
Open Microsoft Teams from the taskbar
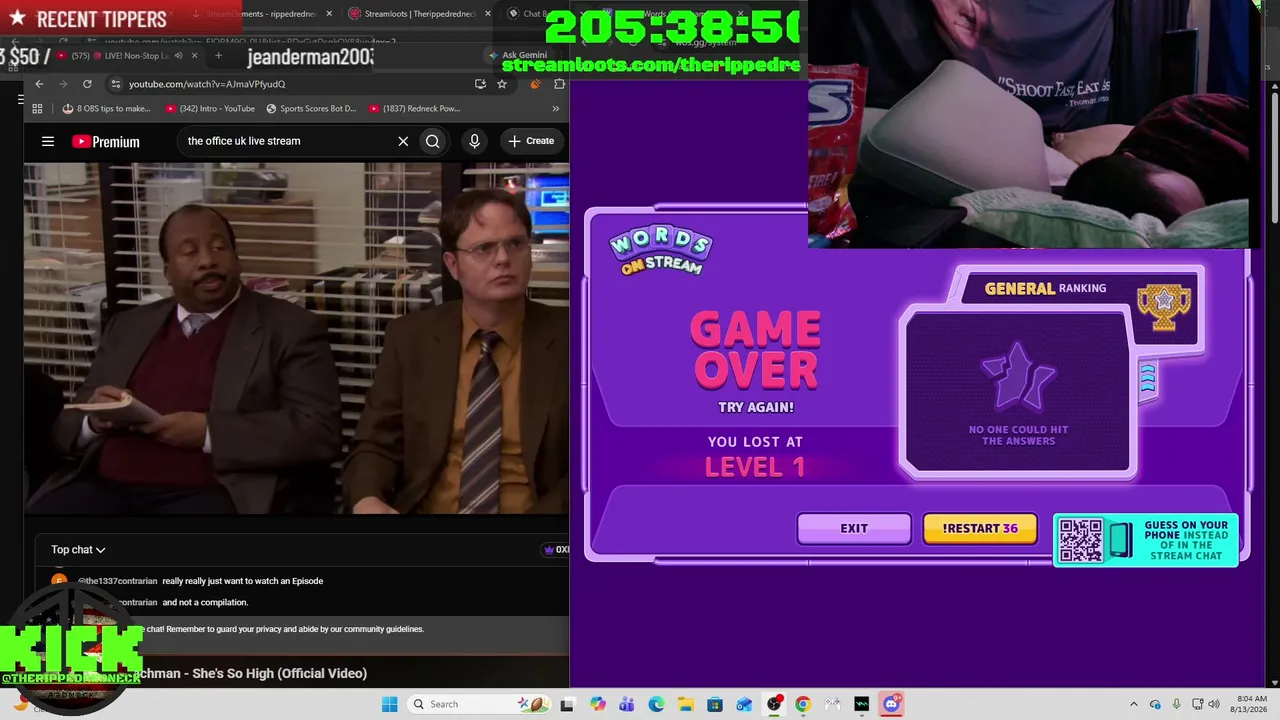626,704
